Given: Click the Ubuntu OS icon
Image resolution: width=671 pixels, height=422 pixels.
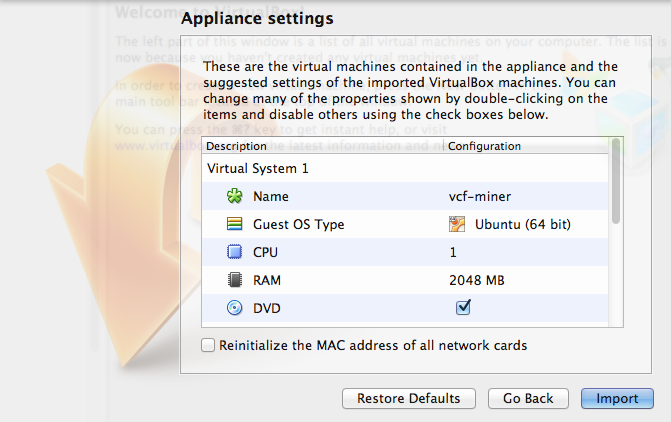Looking at the screenshot, I should [458, 225].
